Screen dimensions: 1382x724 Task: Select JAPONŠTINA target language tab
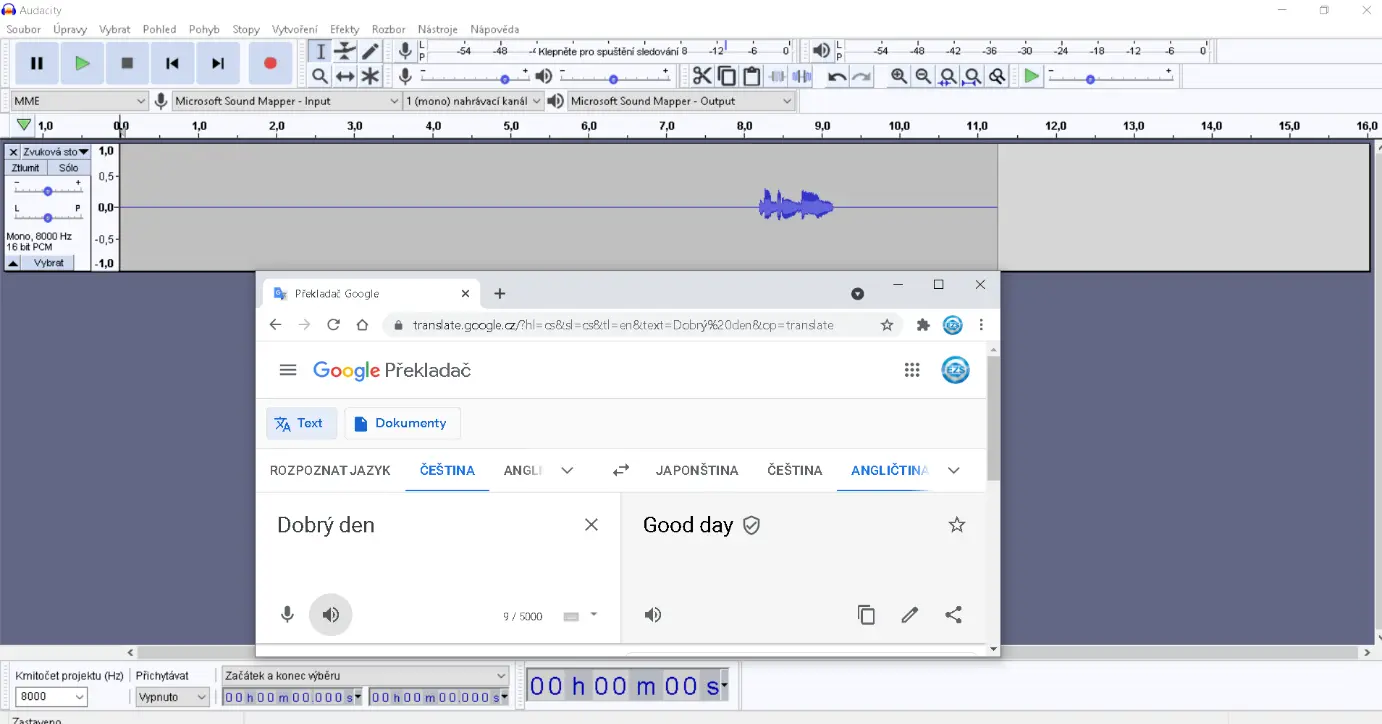coord(697,470)
